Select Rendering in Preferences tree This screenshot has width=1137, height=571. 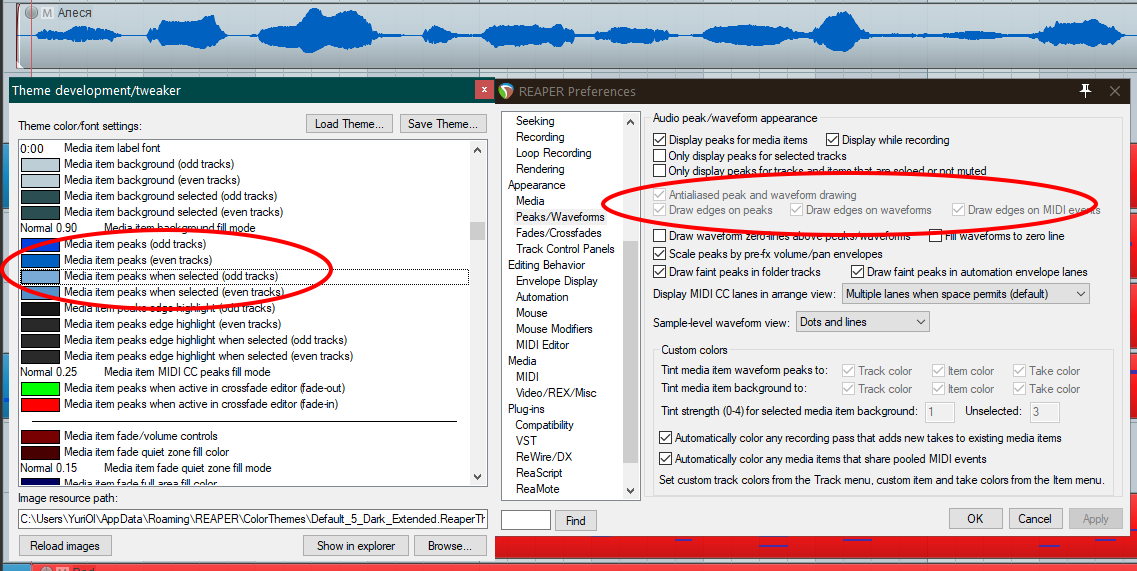tap(540, 169)
